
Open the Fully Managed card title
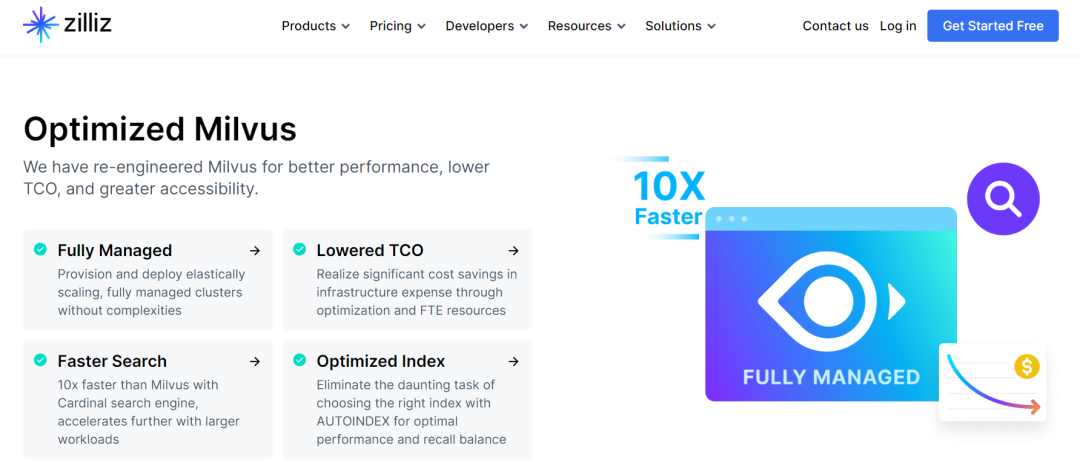pos(115,251)
